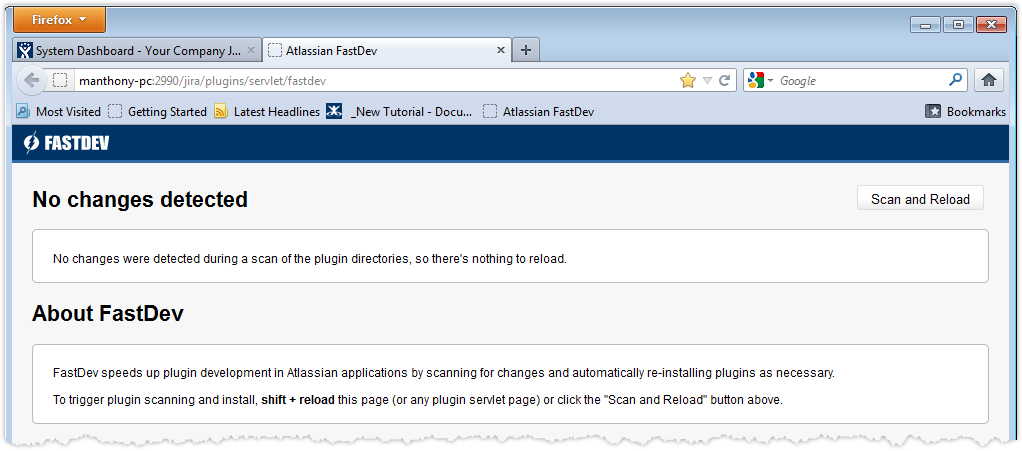Image resolution: width=1022 pixels, height=451 pixels.
Task: Reload the page via refresh icon
Action: click(724, 81)
